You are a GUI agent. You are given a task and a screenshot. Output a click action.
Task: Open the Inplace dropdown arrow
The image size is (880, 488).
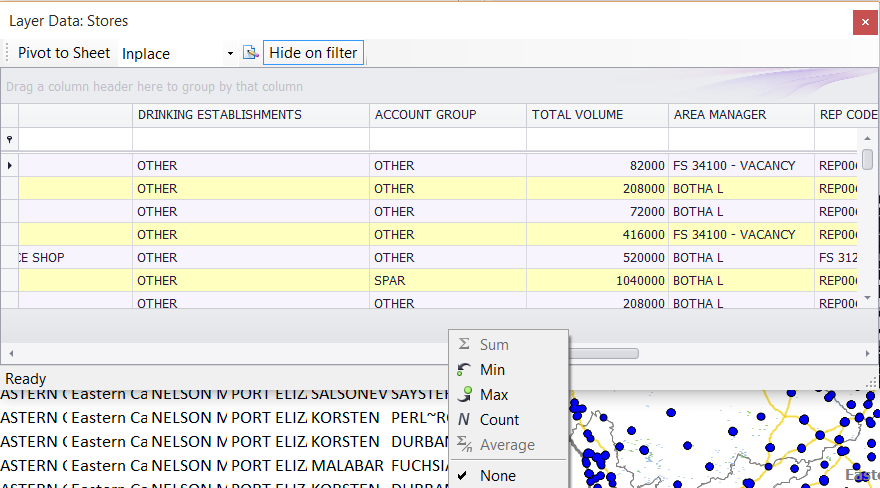tap(230, 53)
